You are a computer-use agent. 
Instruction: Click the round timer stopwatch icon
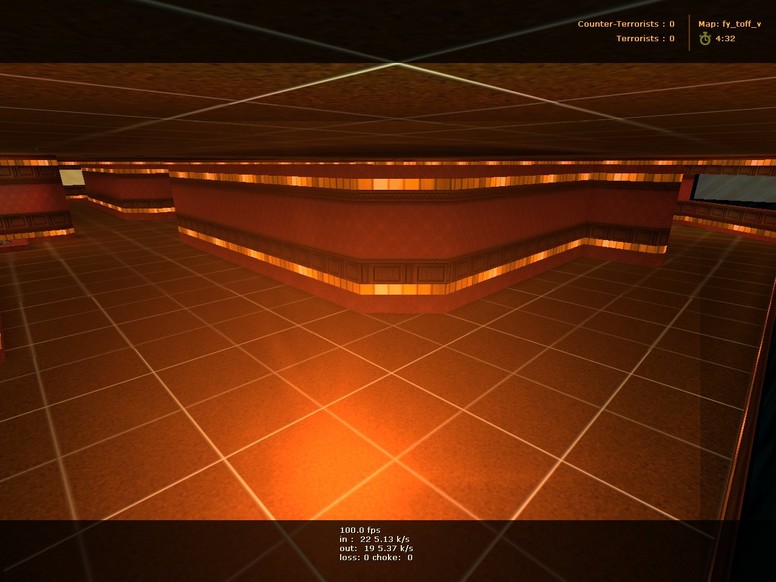705,39
